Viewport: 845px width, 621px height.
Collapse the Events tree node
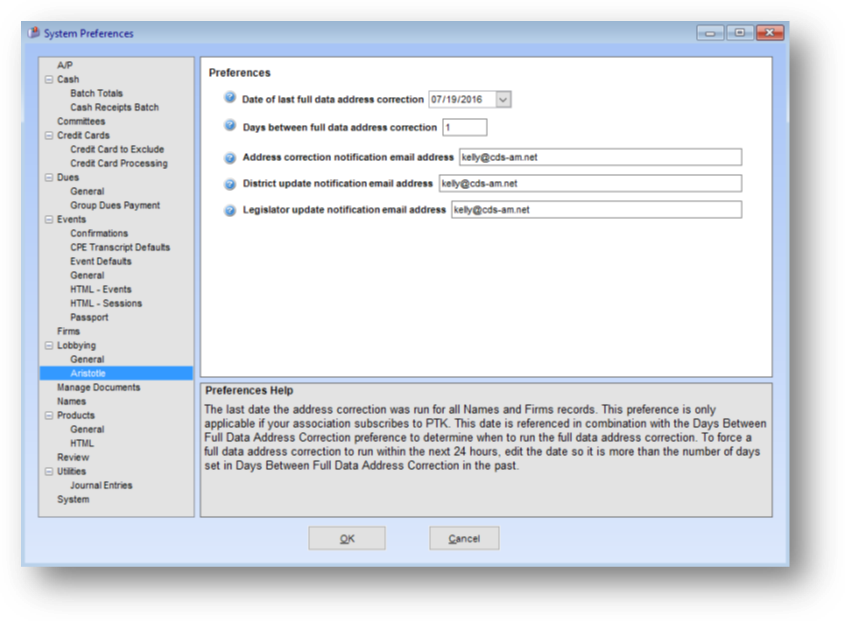pyautogui.click(x=49, y=219)
